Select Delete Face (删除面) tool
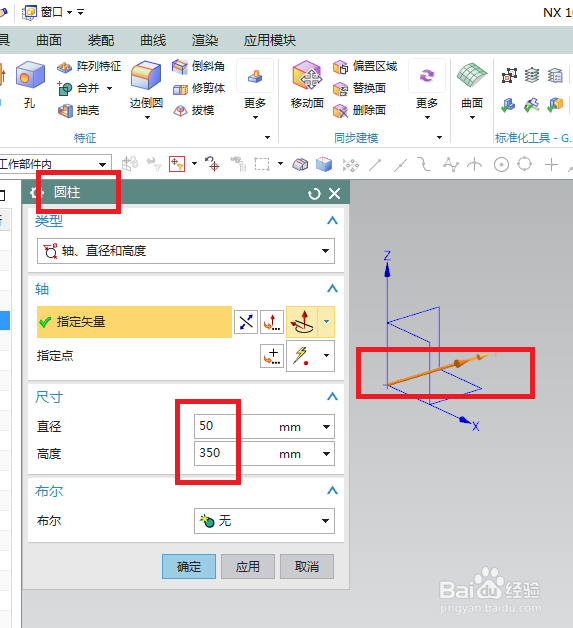This screenshot has height=628, width=573. coord(360,110)
